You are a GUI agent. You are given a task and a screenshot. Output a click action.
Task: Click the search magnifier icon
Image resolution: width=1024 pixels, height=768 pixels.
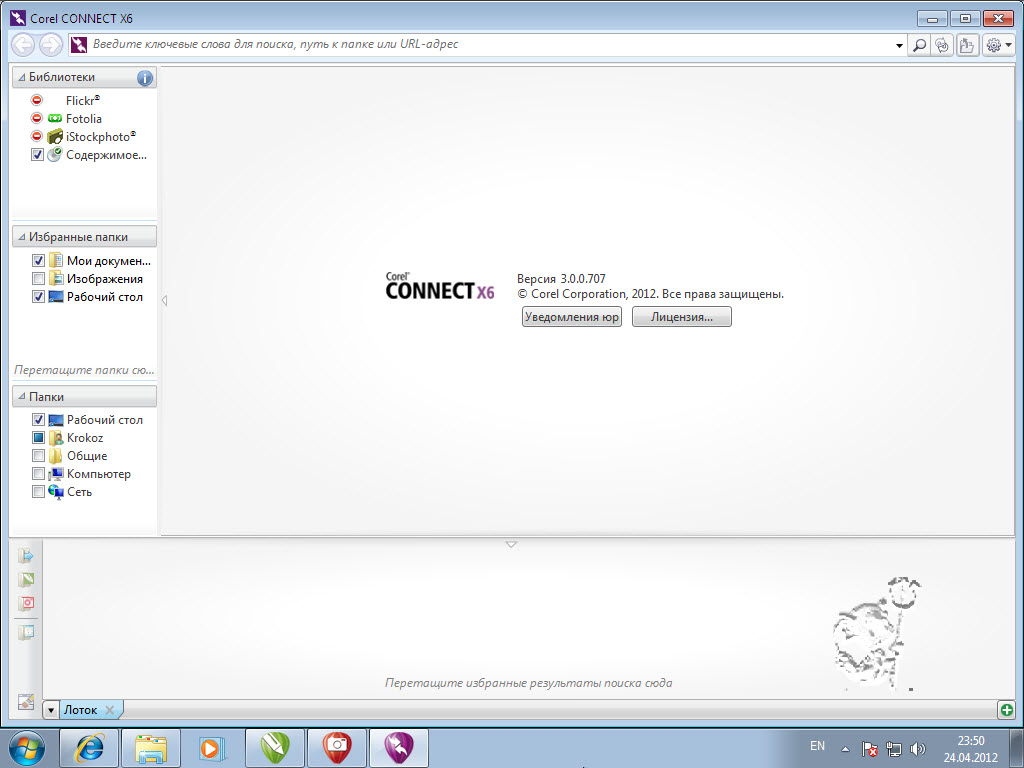(x=919, y=45)
